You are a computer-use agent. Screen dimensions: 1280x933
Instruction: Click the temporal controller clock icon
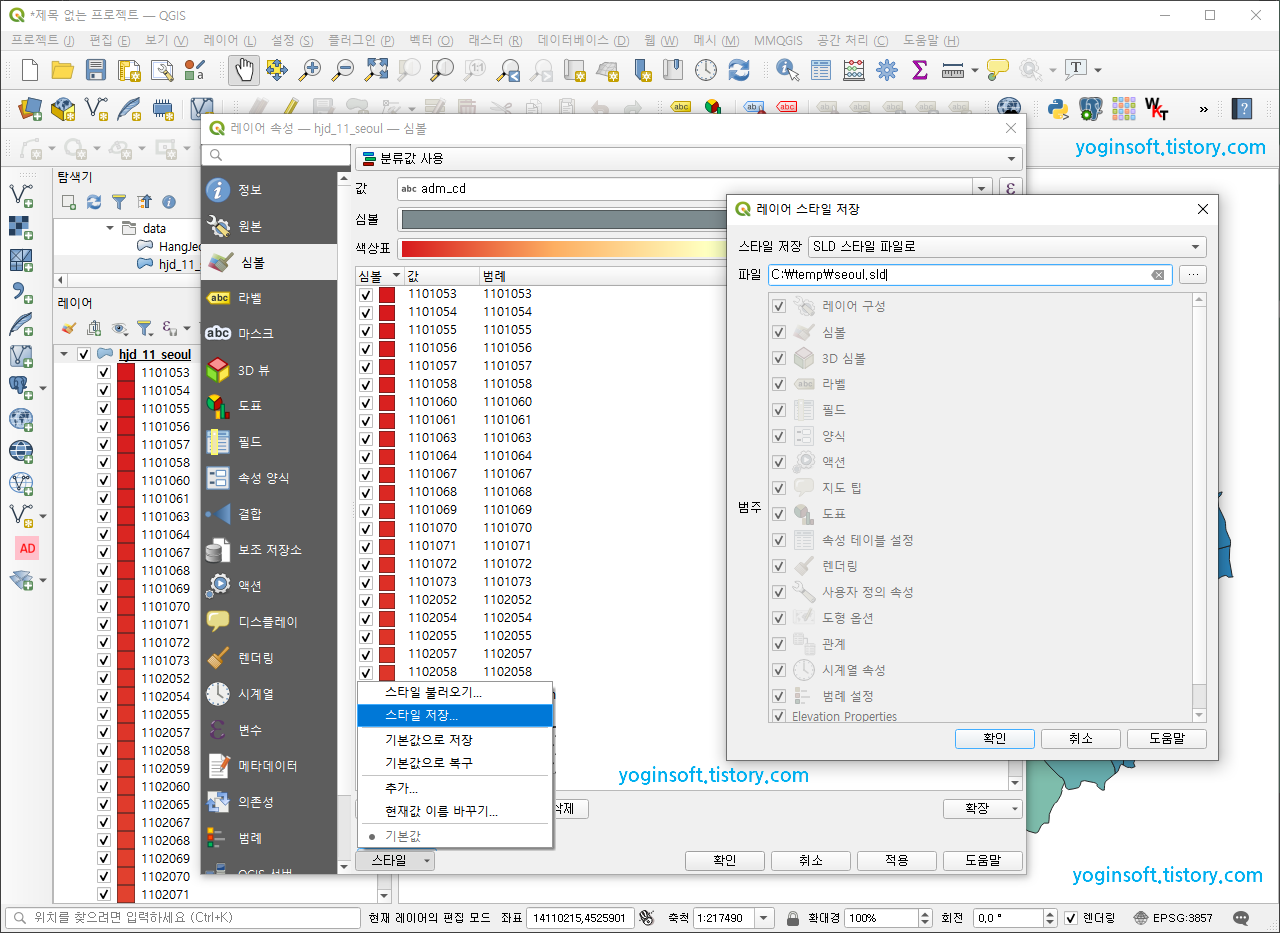(x=706, y=70)
